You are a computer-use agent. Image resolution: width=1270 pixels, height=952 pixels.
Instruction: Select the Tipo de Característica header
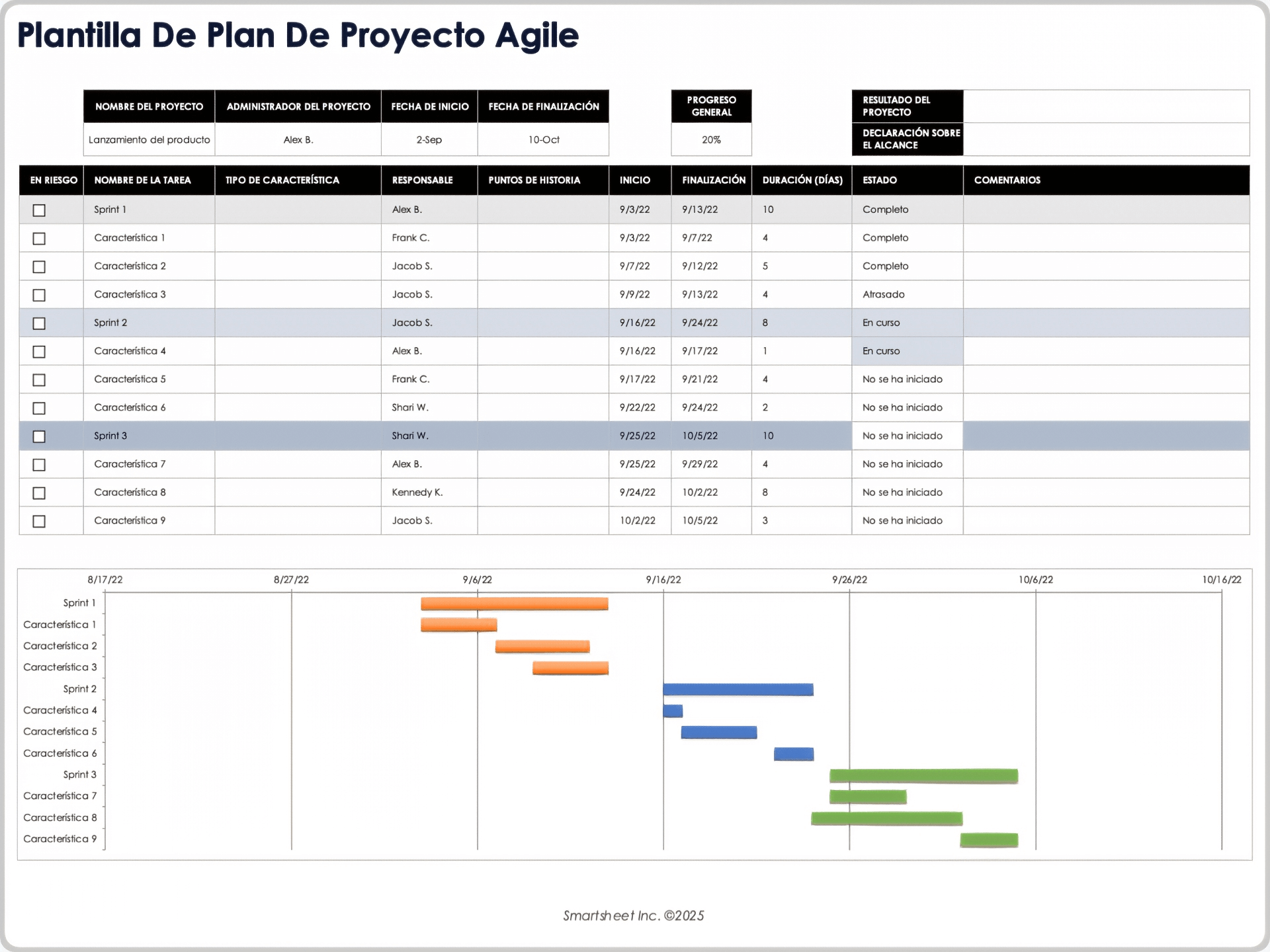(298, 180)
